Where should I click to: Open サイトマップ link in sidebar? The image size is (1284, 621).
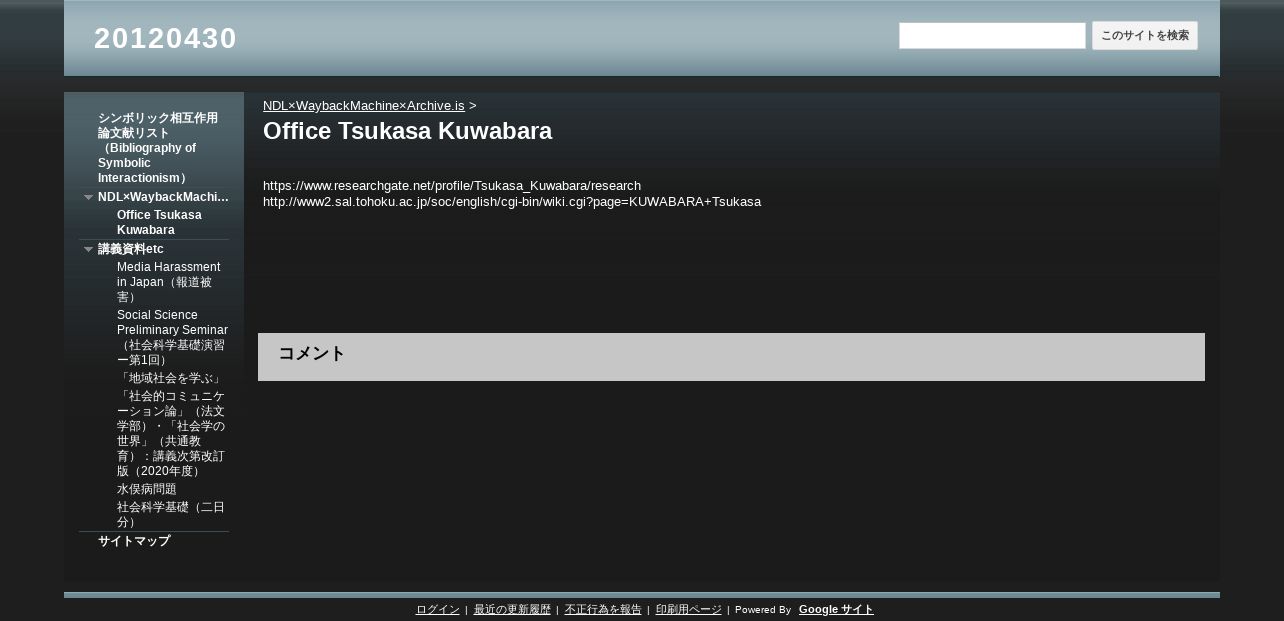pos(134,541)
